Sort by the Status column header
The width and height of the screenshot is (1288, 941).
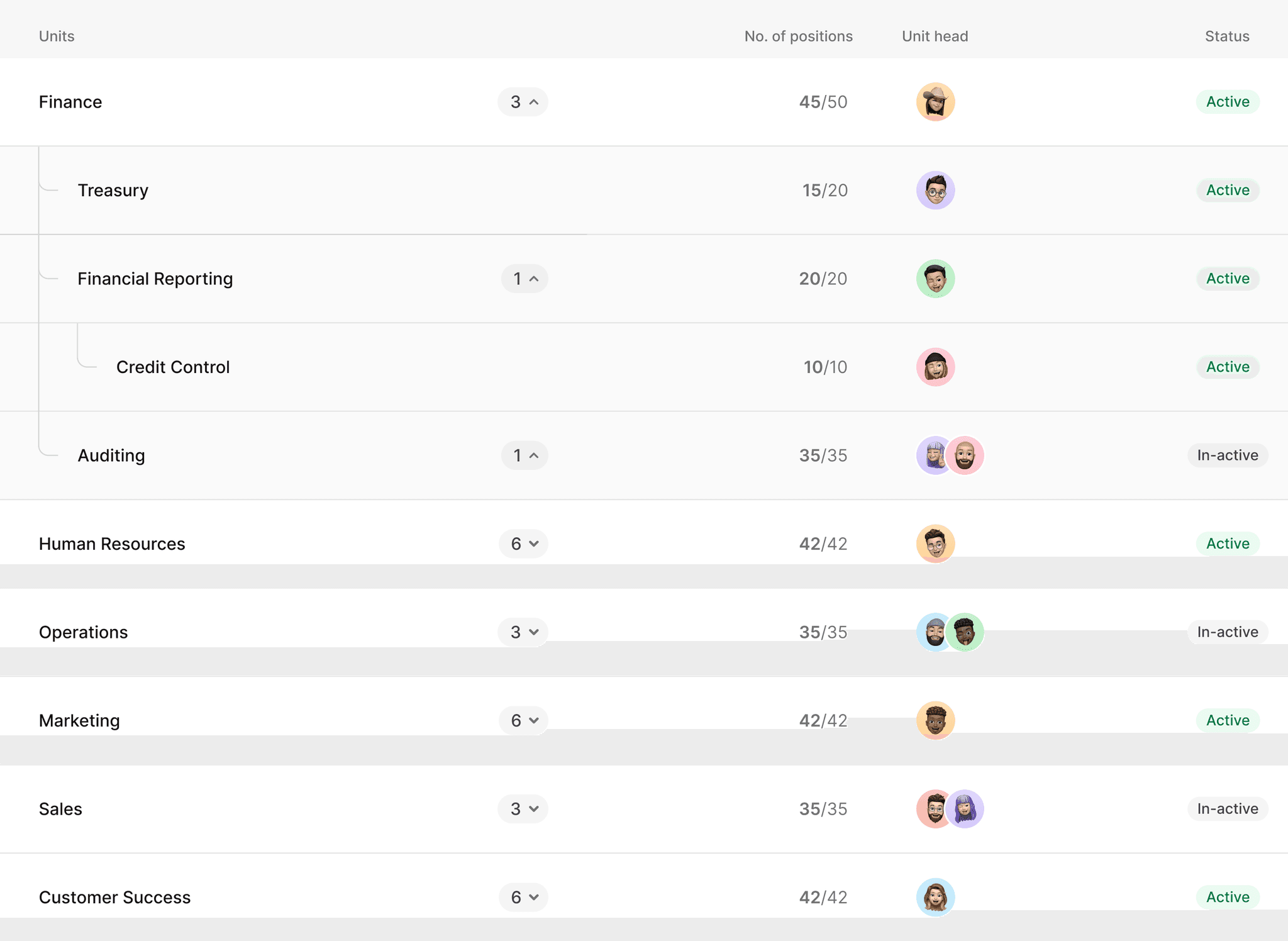coord(1225,36)
